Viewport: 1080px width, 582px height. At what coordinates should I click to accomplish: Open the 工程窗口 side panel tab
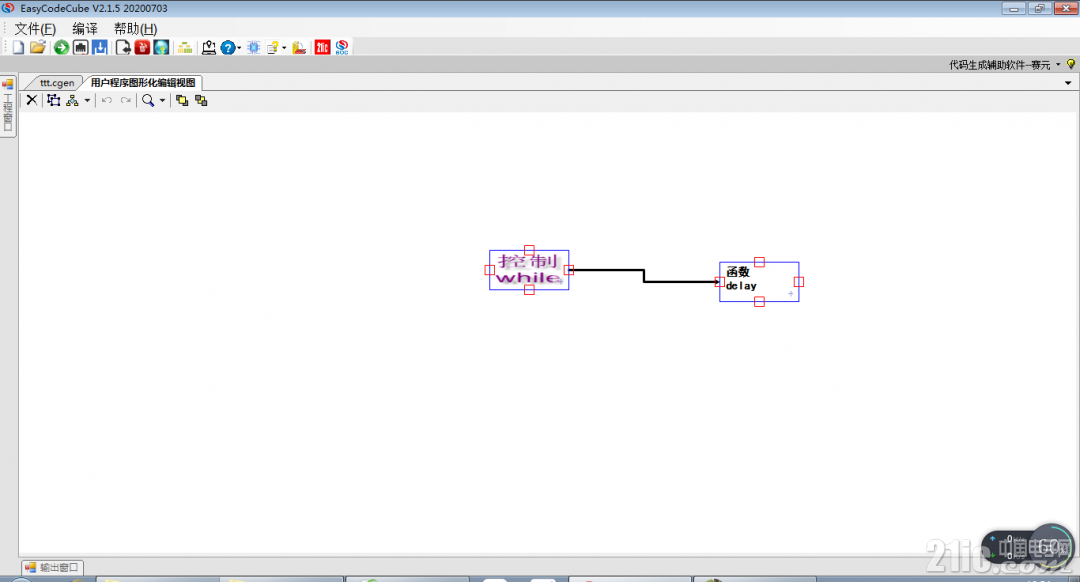coord(8,107)
